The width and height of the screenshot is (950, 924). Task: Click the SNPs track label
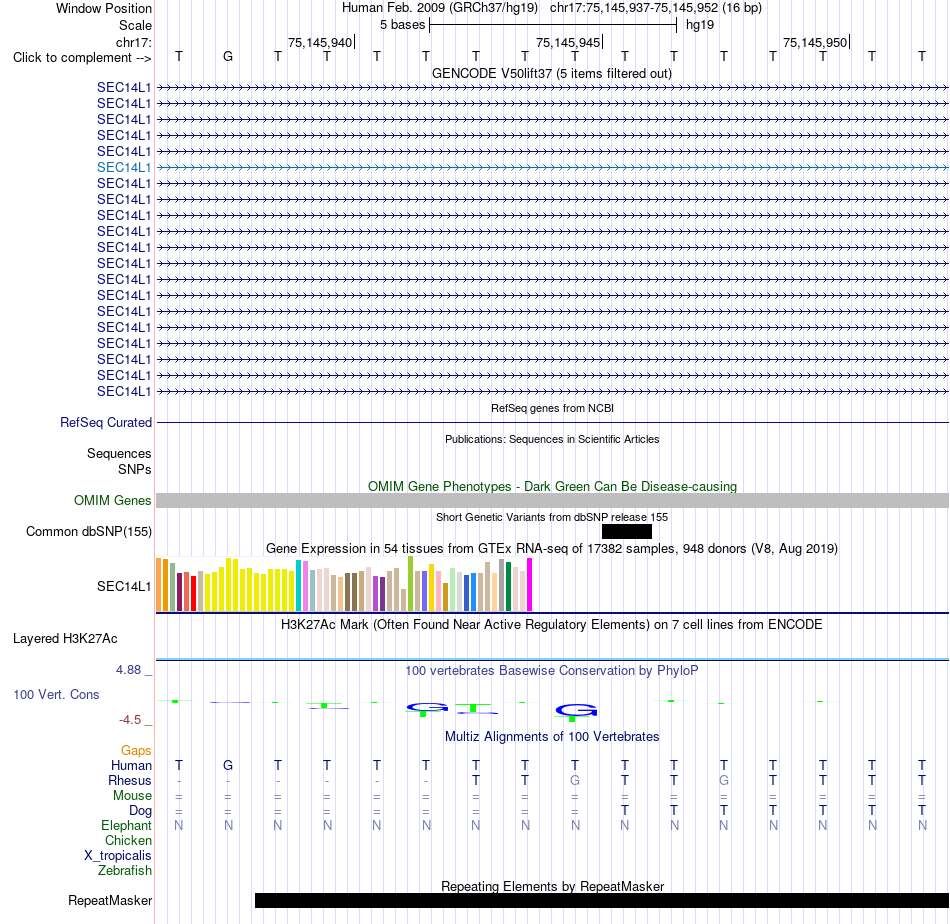point(135,469)
